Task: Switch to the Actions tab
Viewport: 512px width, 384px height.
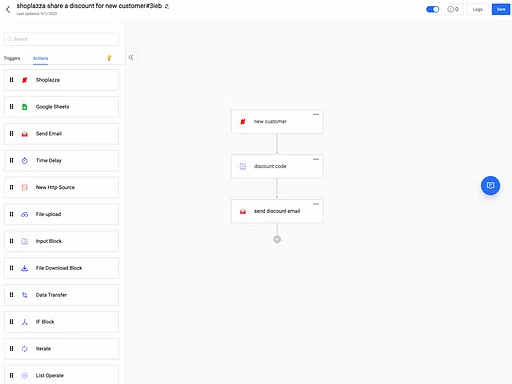Action: pos(40,58)
